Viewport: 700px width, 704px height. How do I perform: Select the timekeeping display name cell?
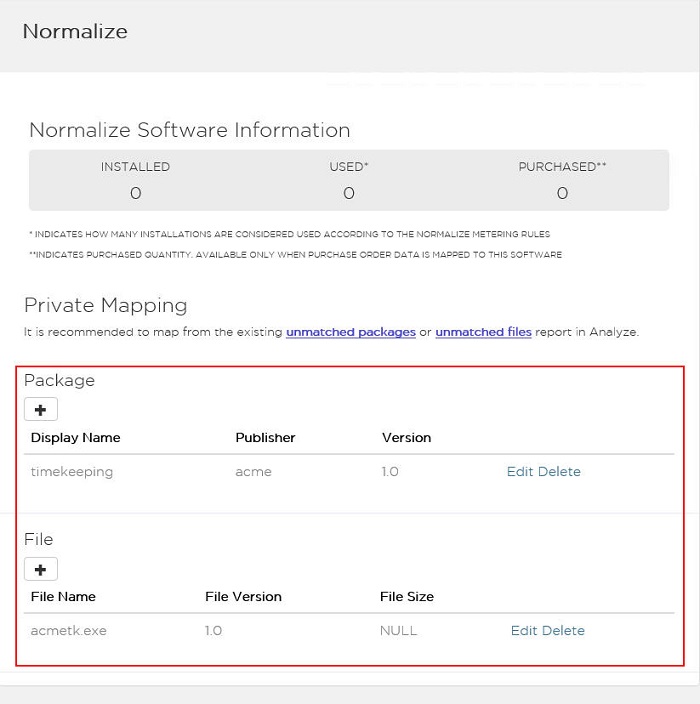click(x=72, y=472)
